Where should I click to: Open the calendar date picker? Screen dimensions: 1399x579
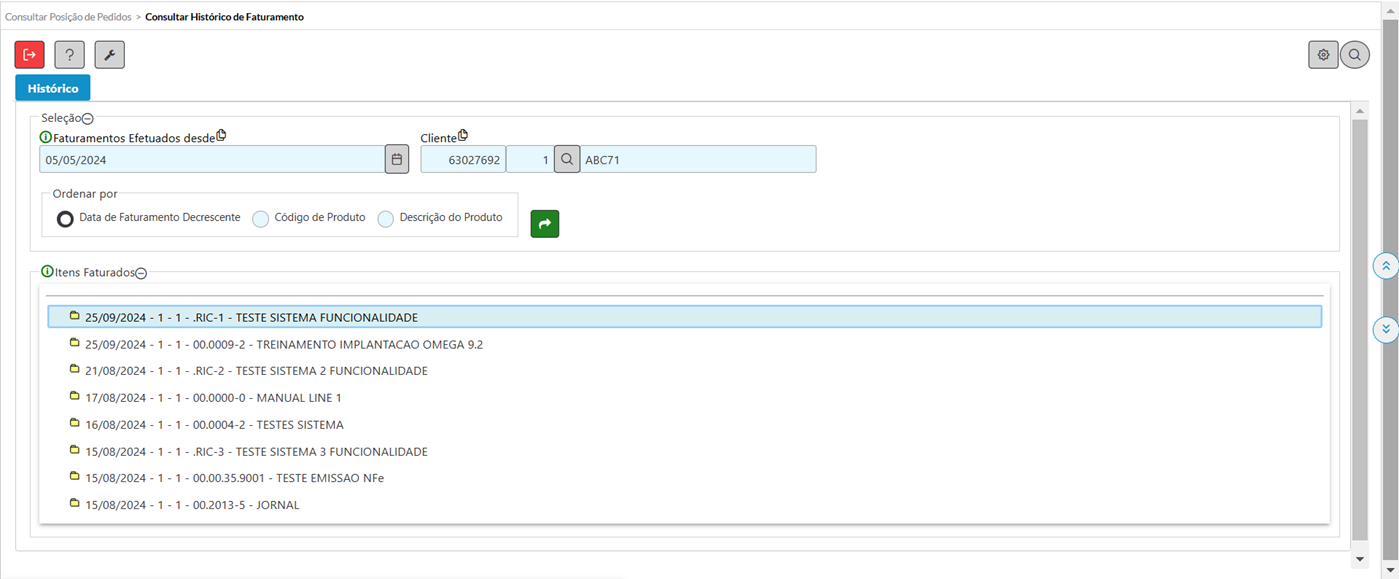397,159
